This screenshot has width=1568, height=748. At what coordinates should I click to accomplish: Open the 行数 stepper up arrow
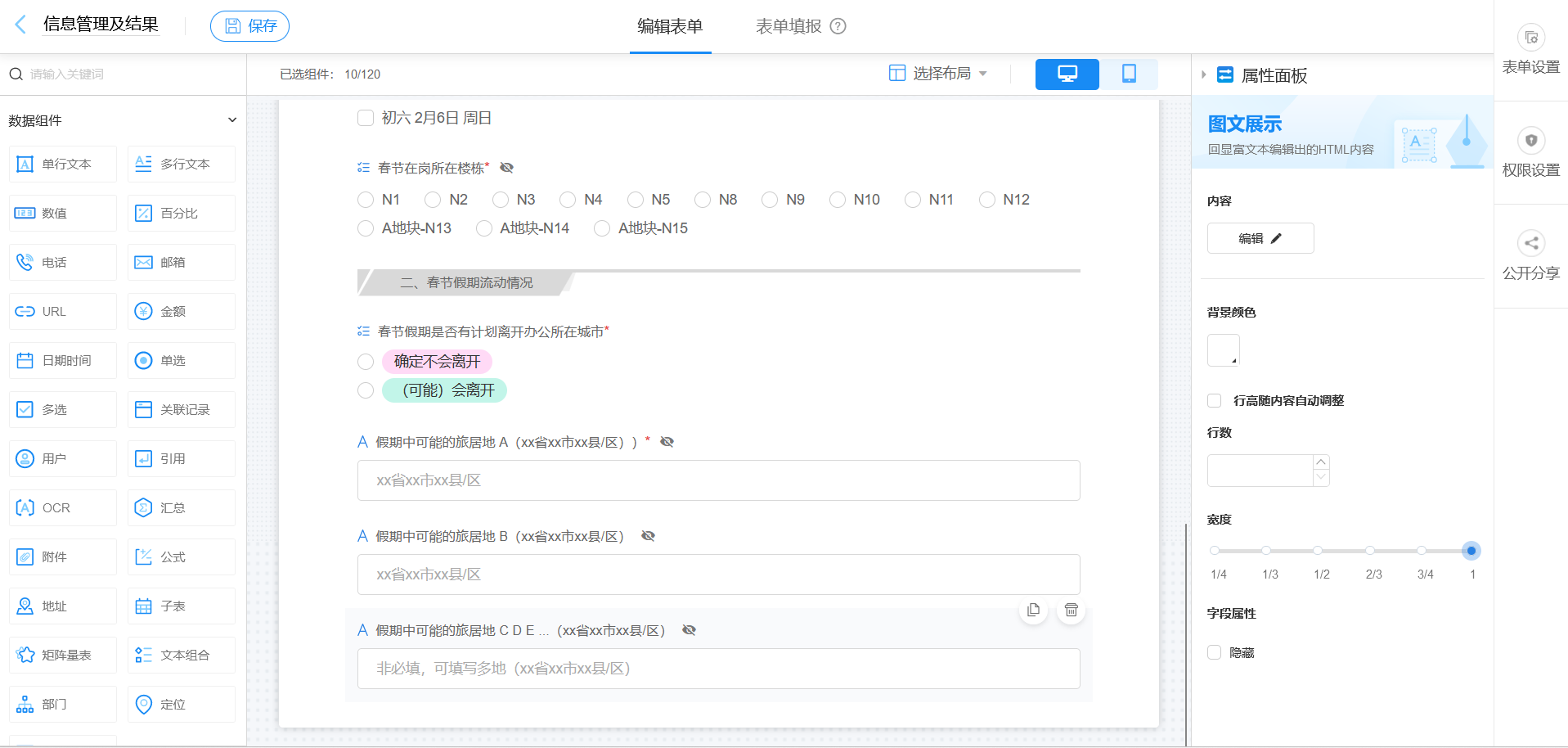click(x=1321, y=463)
